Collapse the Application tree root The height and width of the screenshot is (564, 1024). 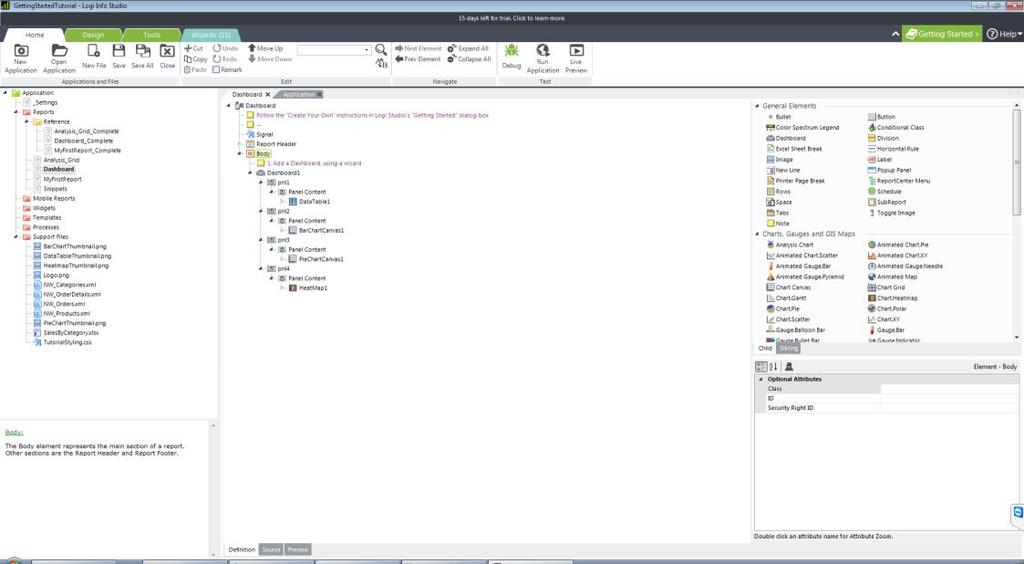5,93
